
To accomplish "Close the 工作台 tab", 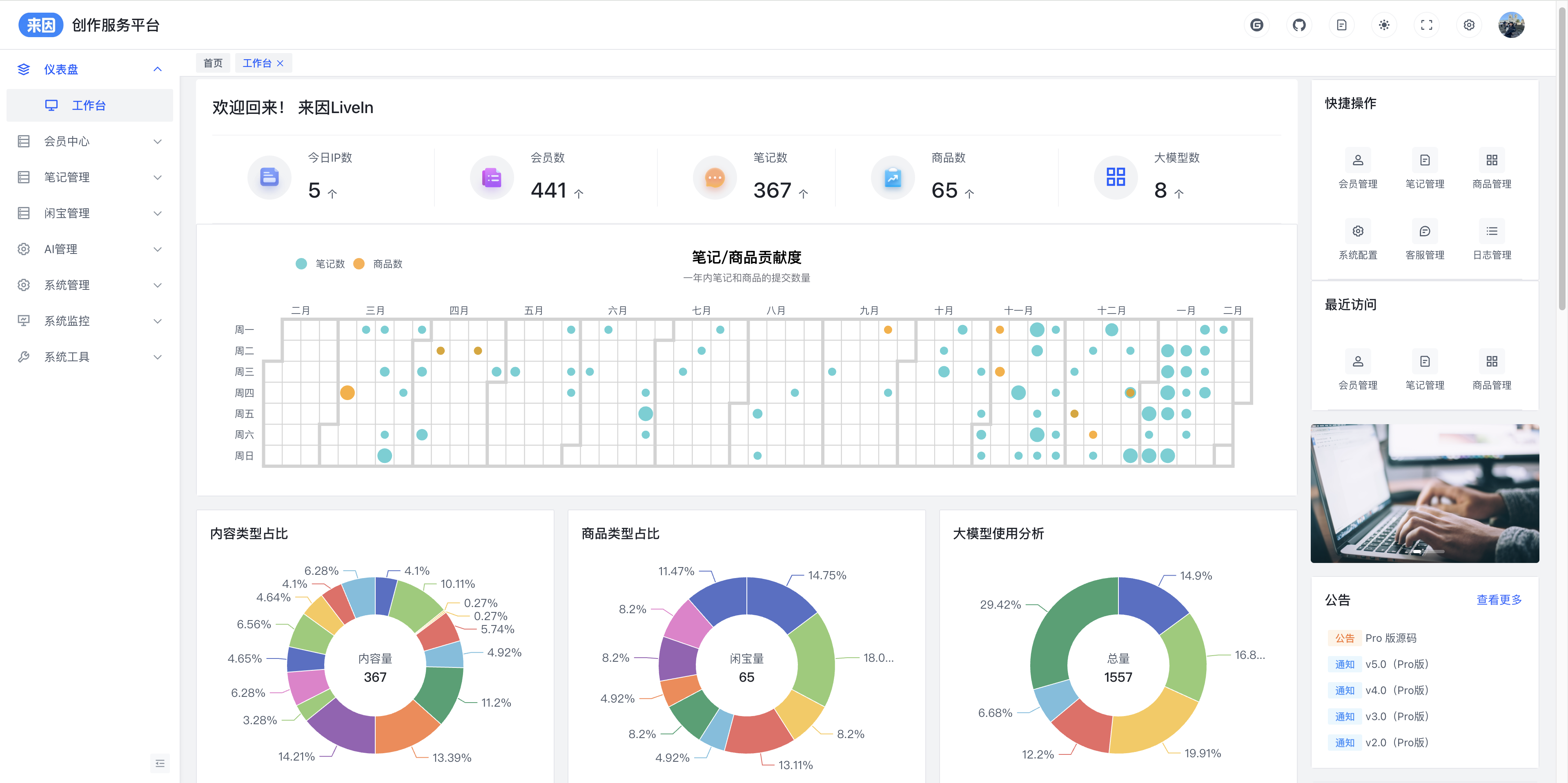I will pos(280,63).
